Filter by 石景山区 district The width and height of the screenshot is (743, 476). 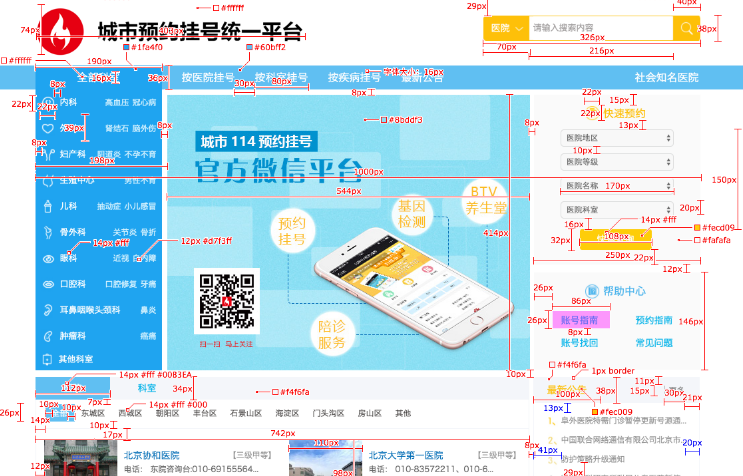[x=246, y=413]
